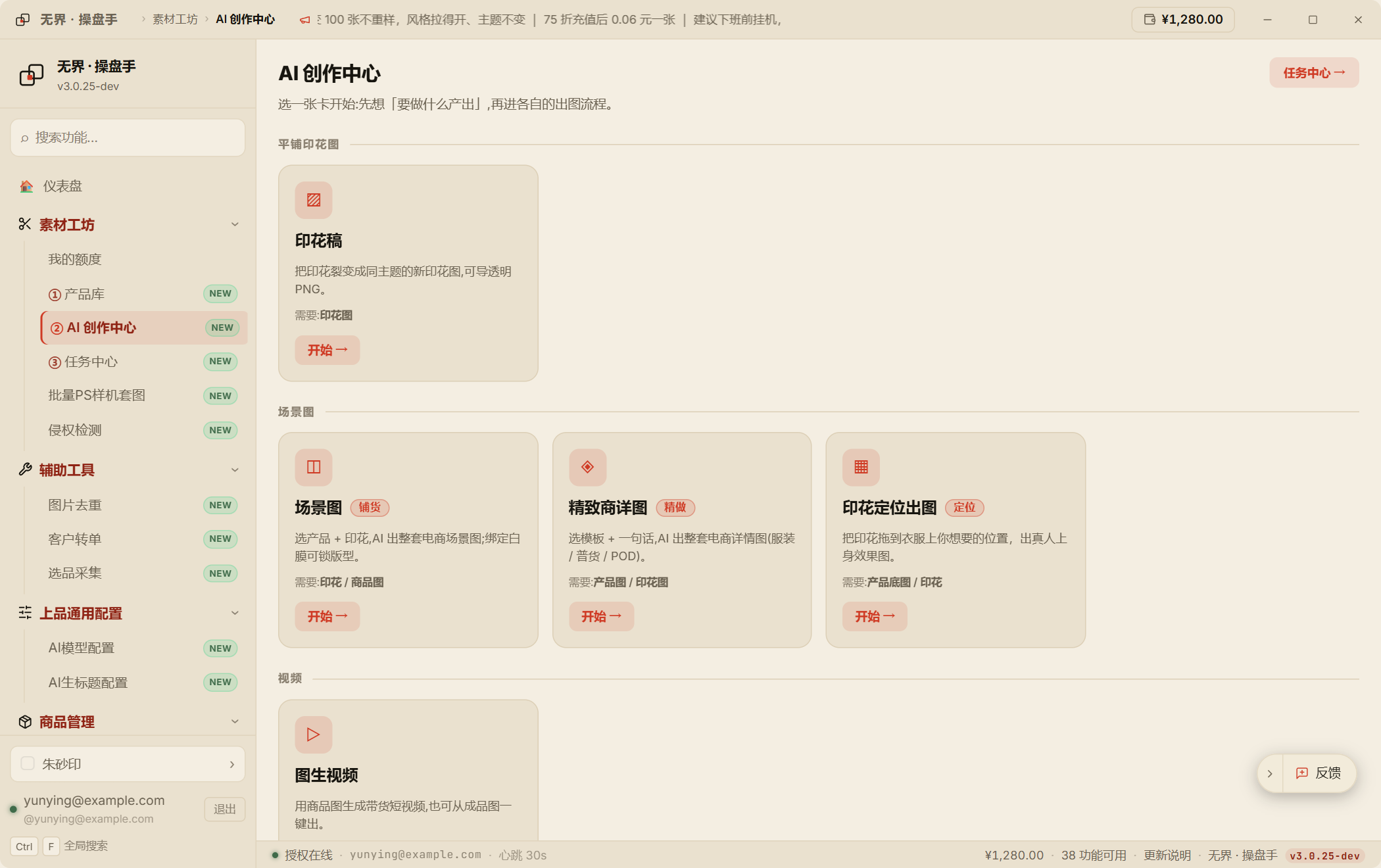The height and width of the screenshot is (868, 1381).
Task: Click the scrolling announcement banner text
Action: pos(549,20)
